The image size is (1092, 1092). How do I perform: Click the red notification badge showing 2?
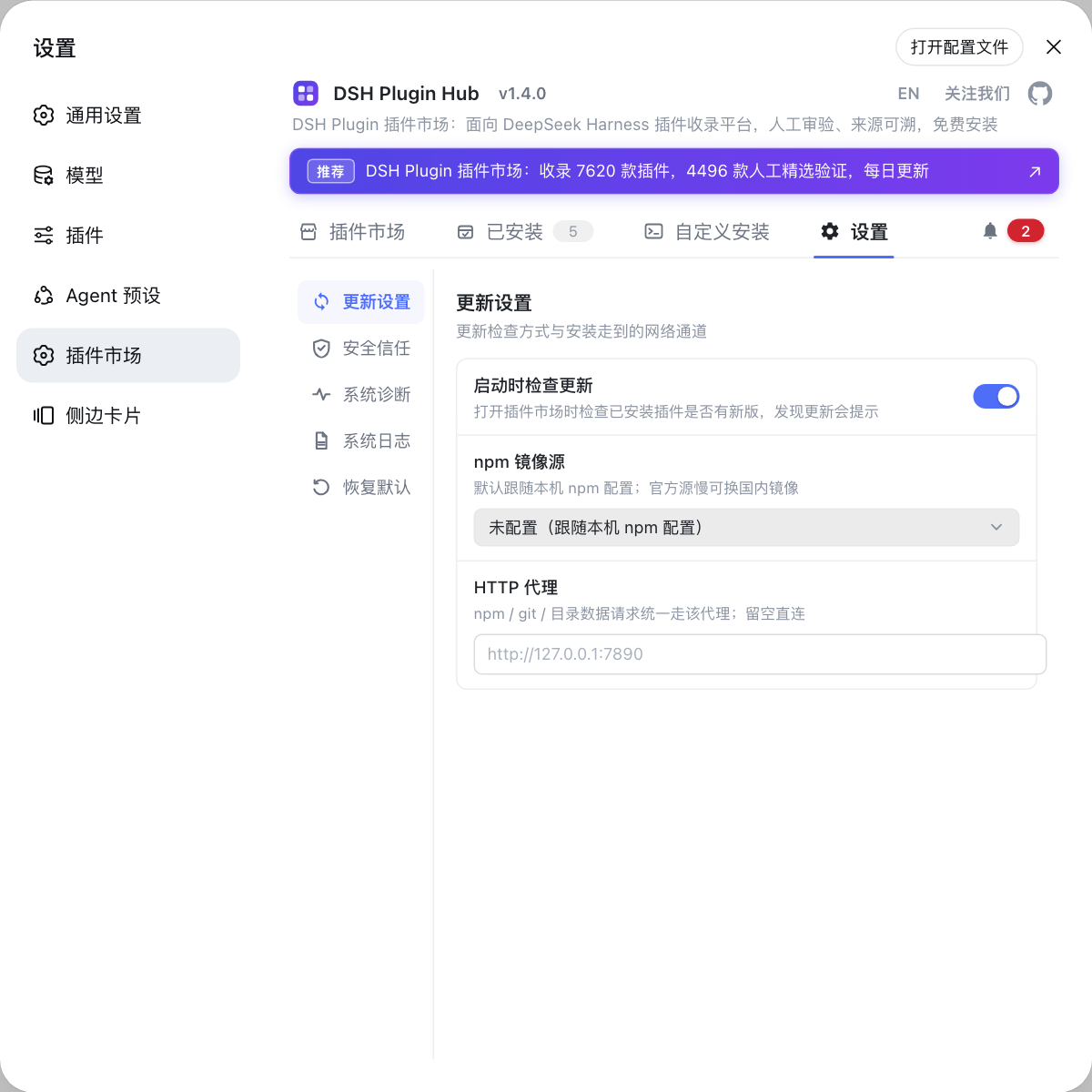click(1026, 231)
